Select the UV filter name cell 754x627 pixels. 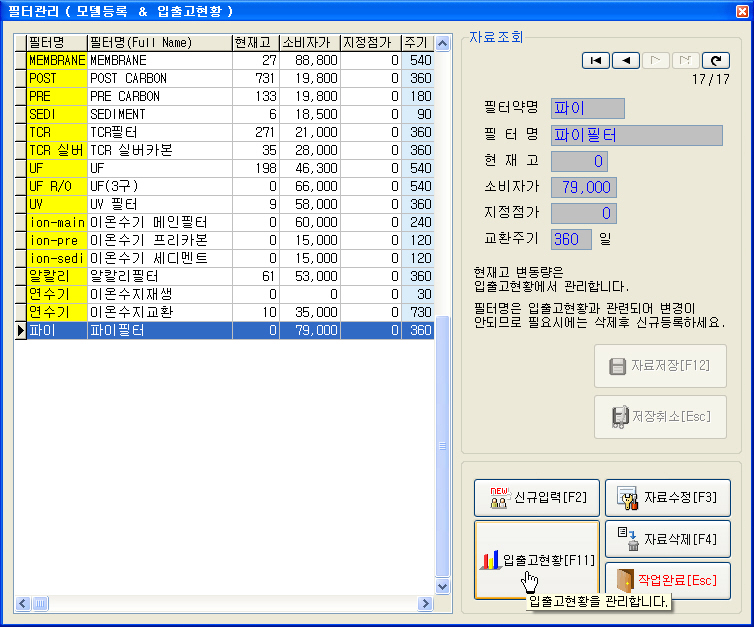pos(57,204)
